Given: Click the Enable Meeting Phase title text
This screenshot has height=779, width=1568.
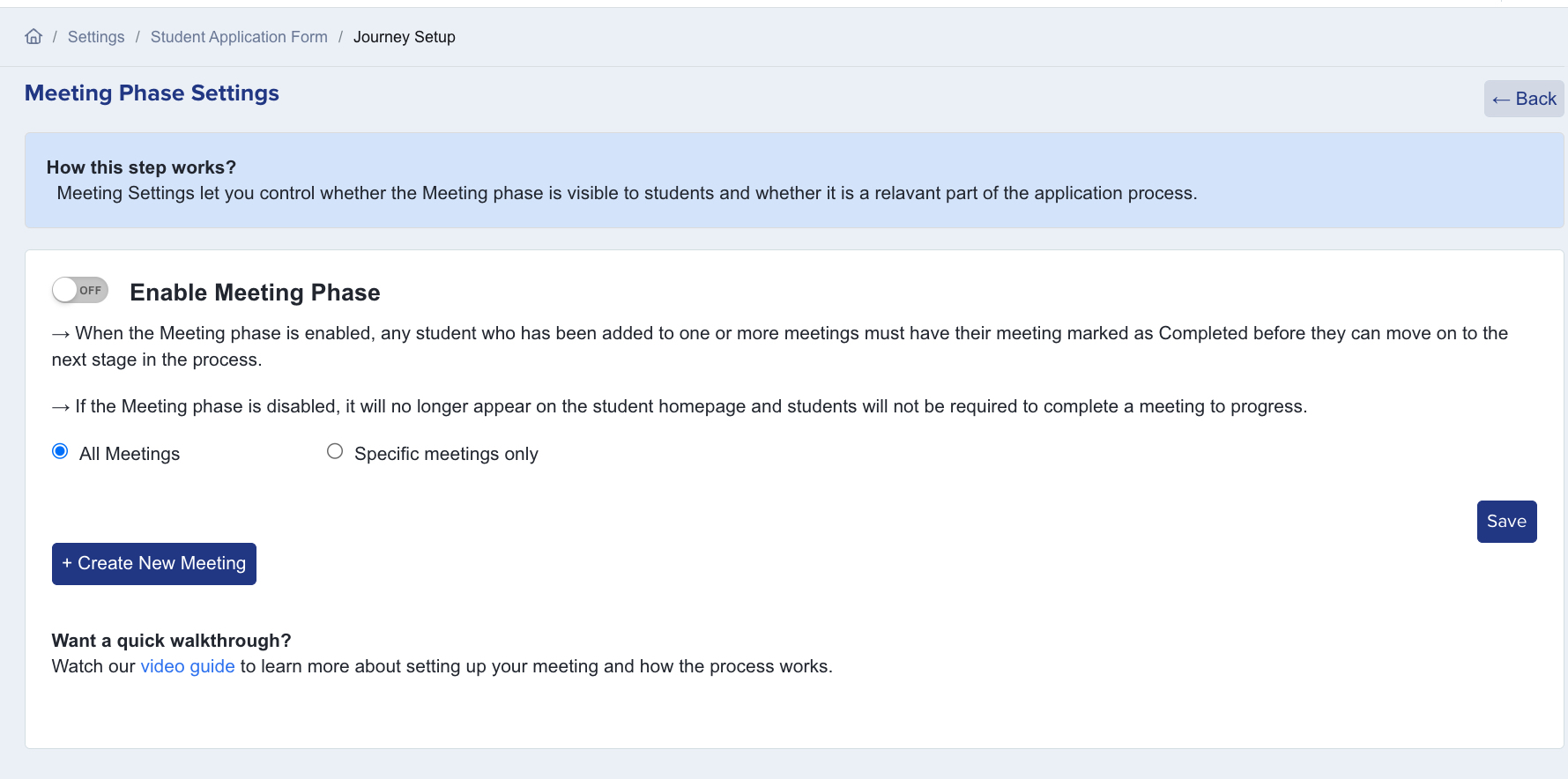Looking at the screenshot, I should [255, 293].
